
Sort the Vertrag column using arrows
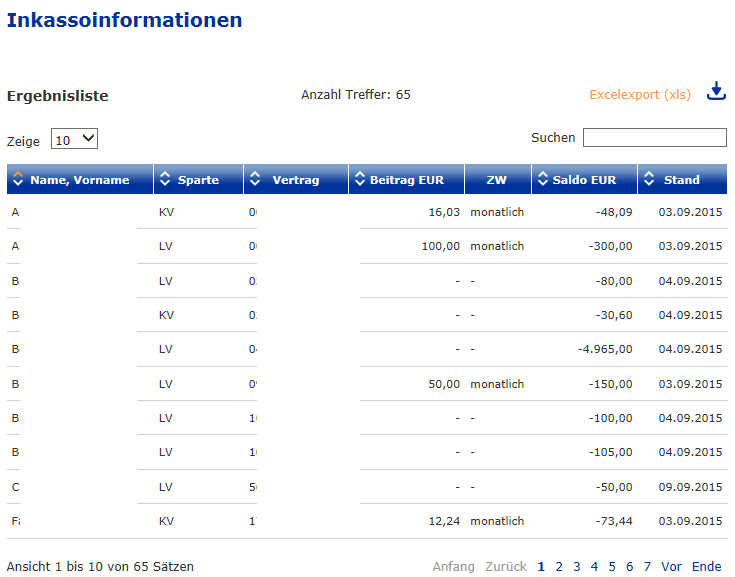(x=255, y=180)
